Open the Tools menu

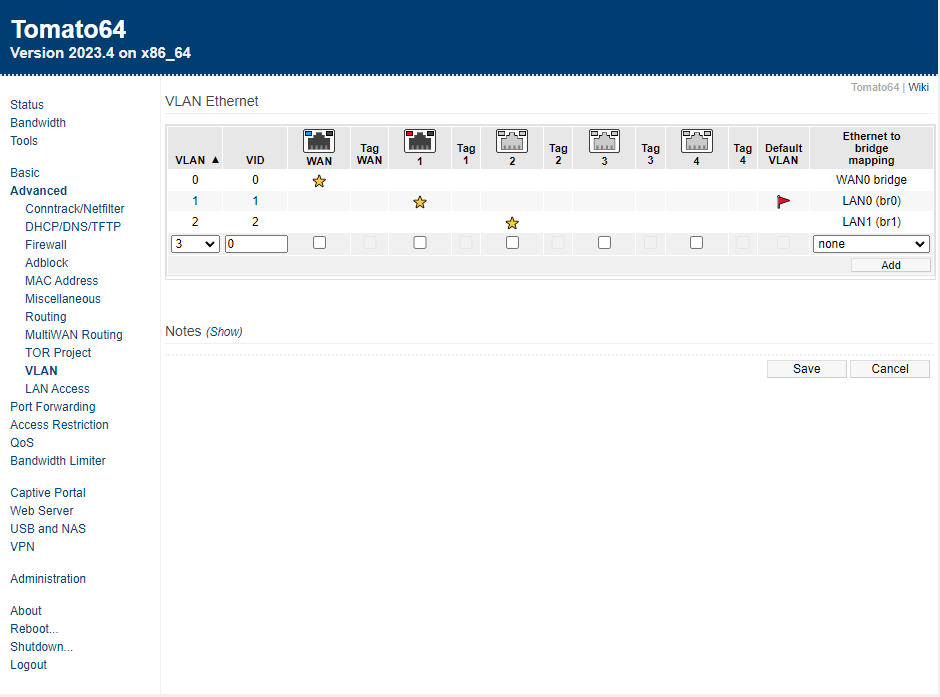(x=24, y=141)
